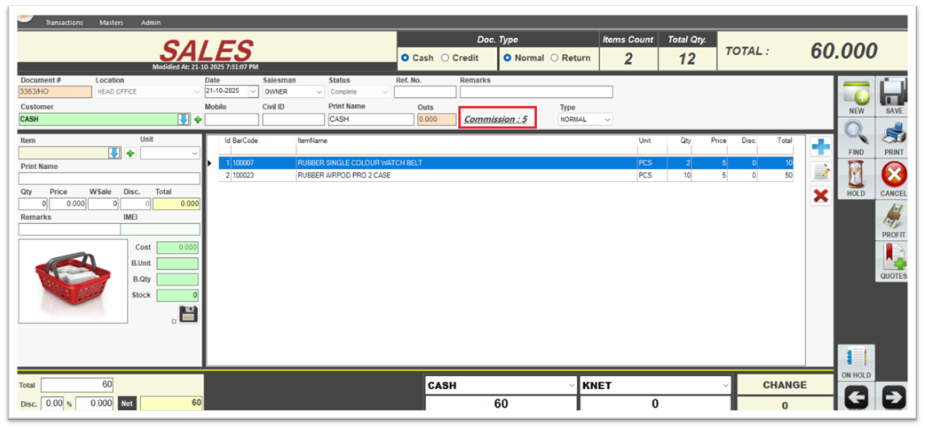Click the blue plus add-row icon
The width and height of the screenshot is (925, 429).
[821, 147]
